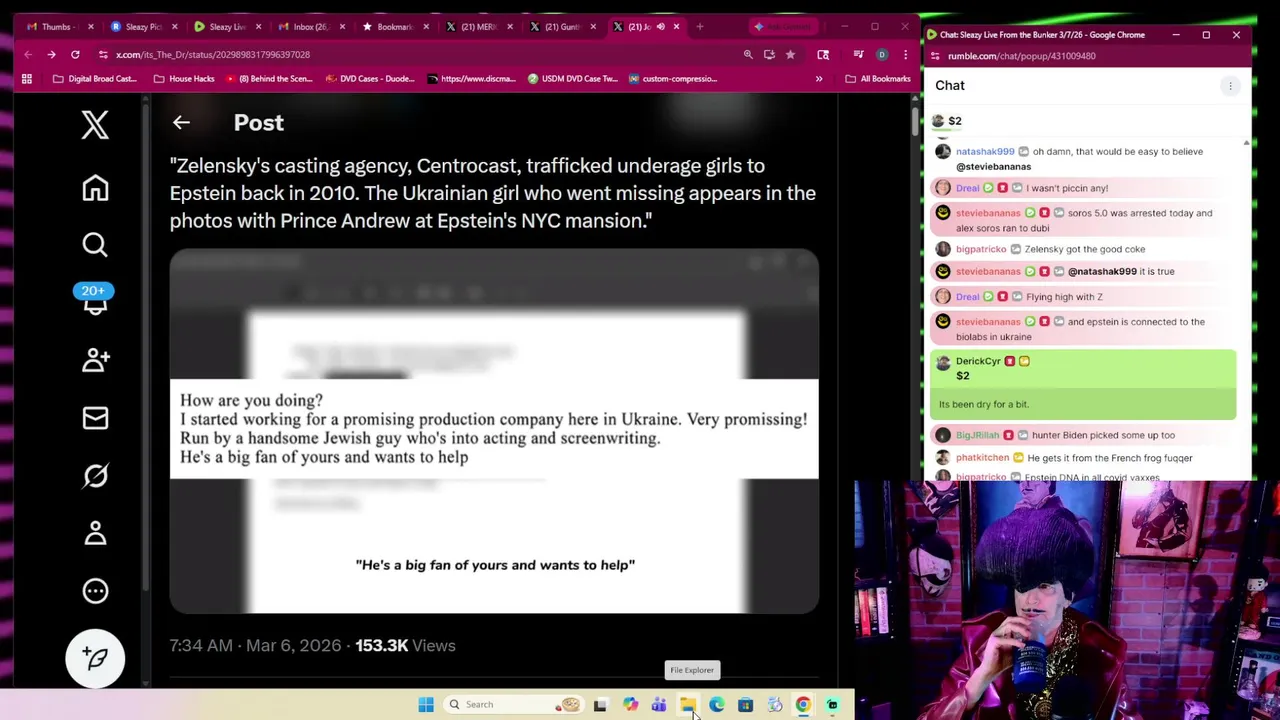Click DerickCyr's green $2 rant
Image resolution: width=1280 pixels, height=720 pixels.
point(1083,385)
